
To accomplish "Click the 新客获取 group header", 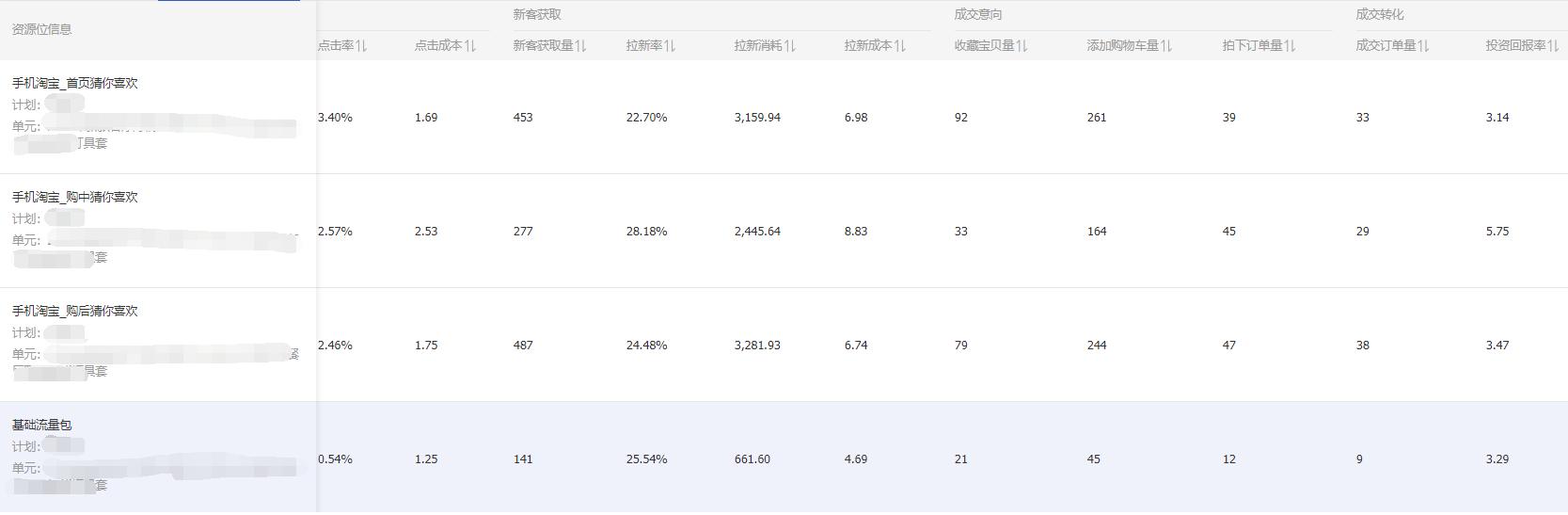I will tap(537, 15).
